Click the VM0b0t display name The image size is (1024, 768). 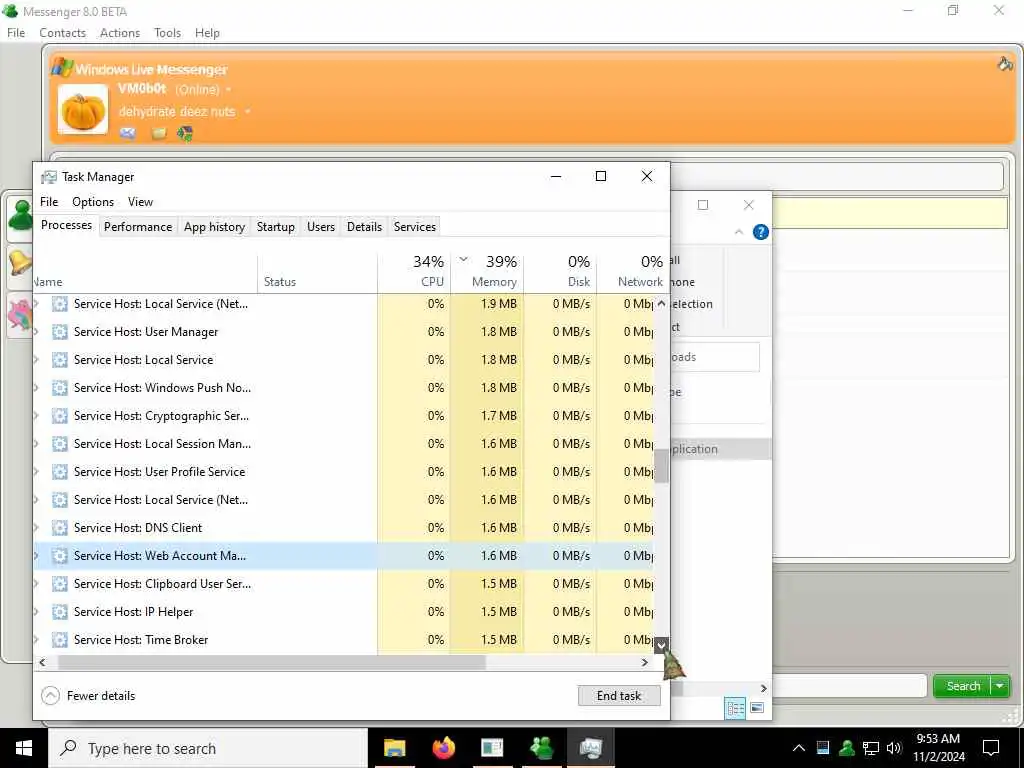click(142, 89)
